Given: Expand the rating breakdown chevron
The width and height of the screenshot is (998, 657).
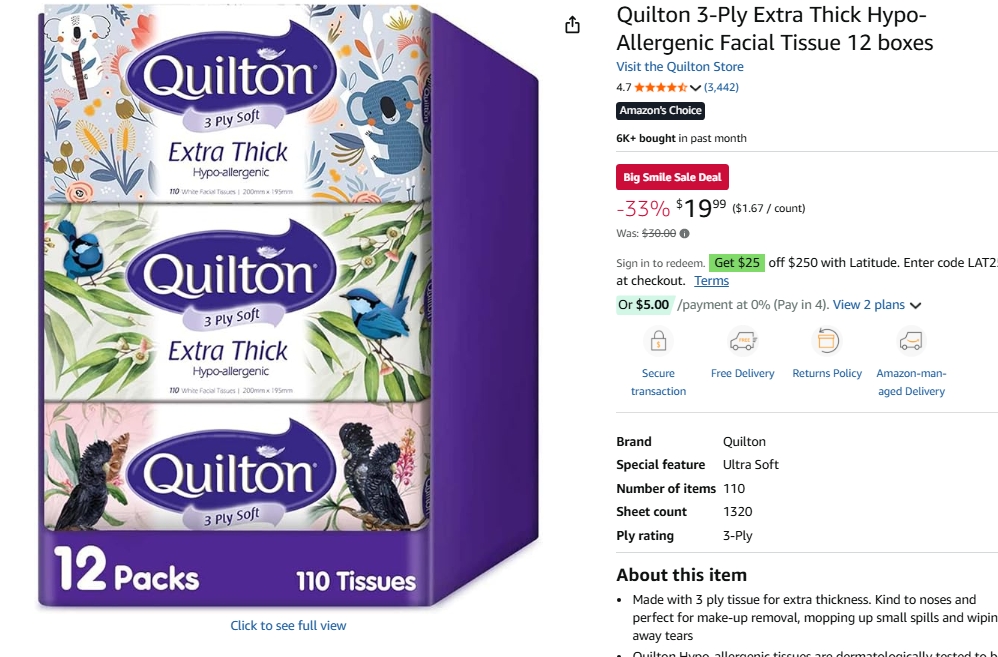Looking at the screenshot, I should 695,88.
